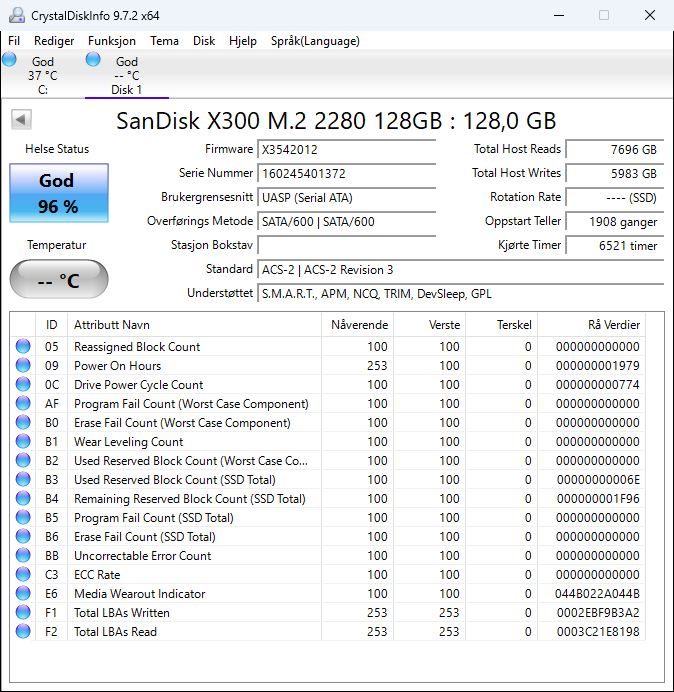Click the ID column header
Image resolution: width=674 pixels, height=692 pixels.
pos(51,325)
